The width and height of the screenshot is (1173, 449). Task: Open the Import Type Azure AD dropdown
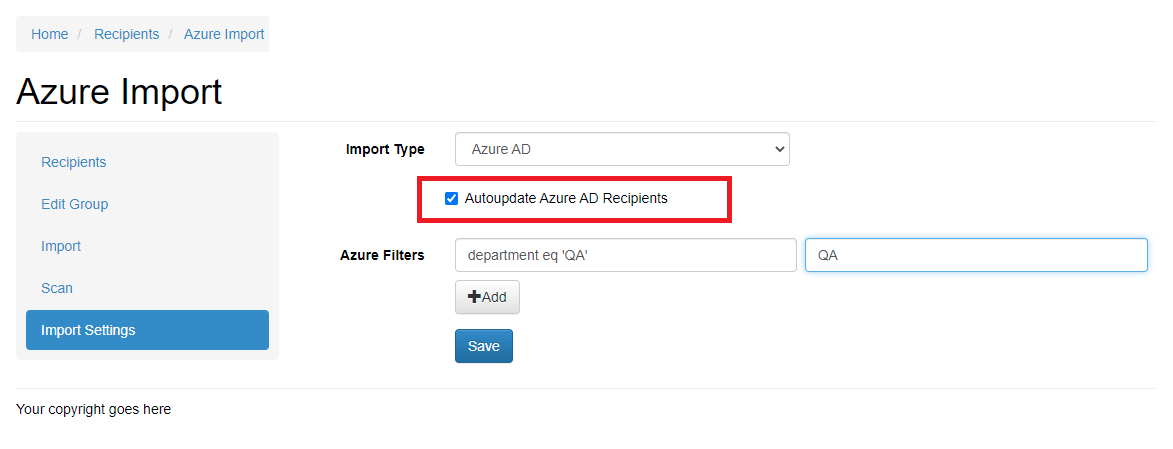(621, 149)
